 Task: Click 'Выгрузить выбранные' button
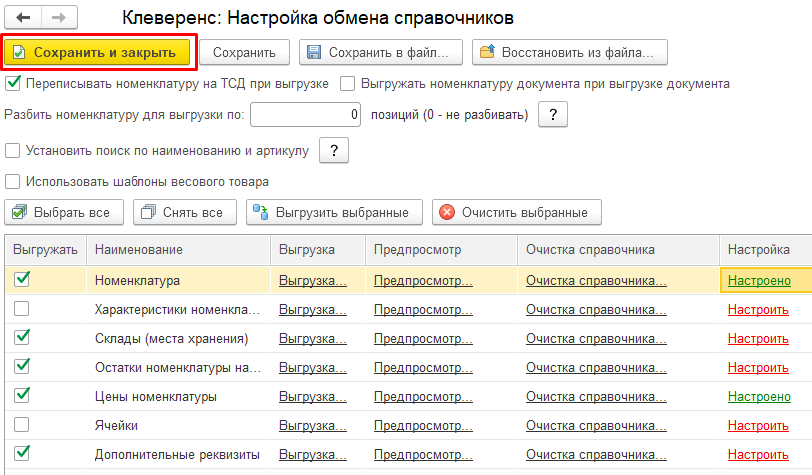335,212
